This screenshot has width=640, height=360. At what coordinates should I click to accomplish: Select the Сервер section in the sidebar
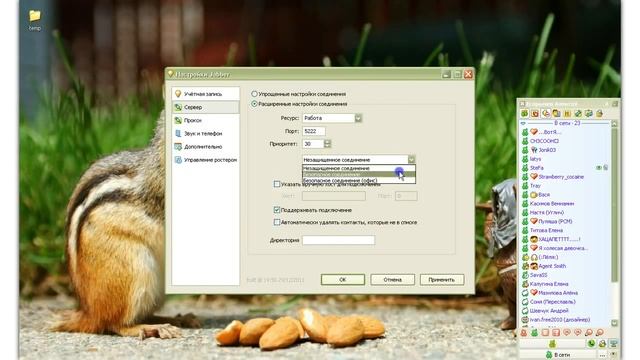point(205,107)
